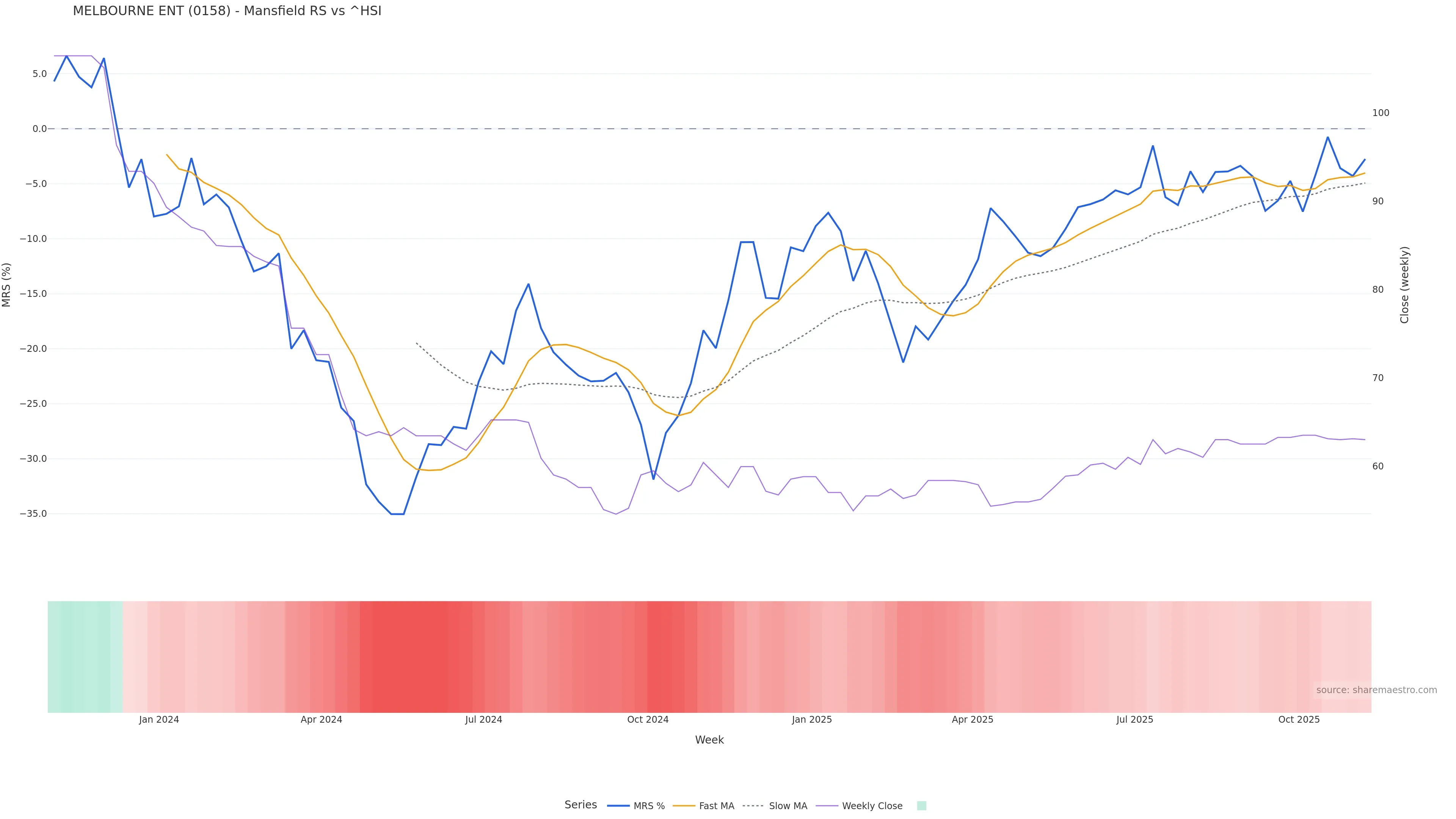Click the Series legend title

581,805
